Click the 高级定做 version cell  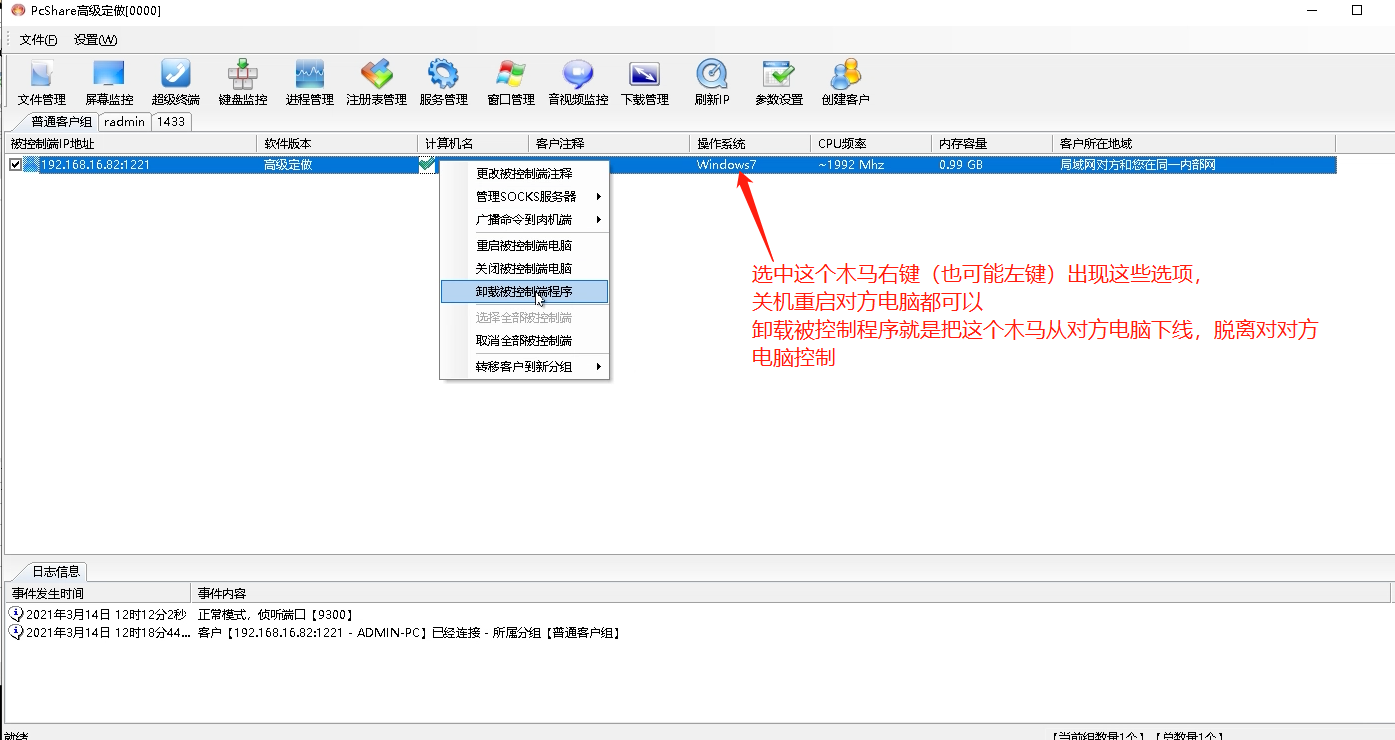288,165
